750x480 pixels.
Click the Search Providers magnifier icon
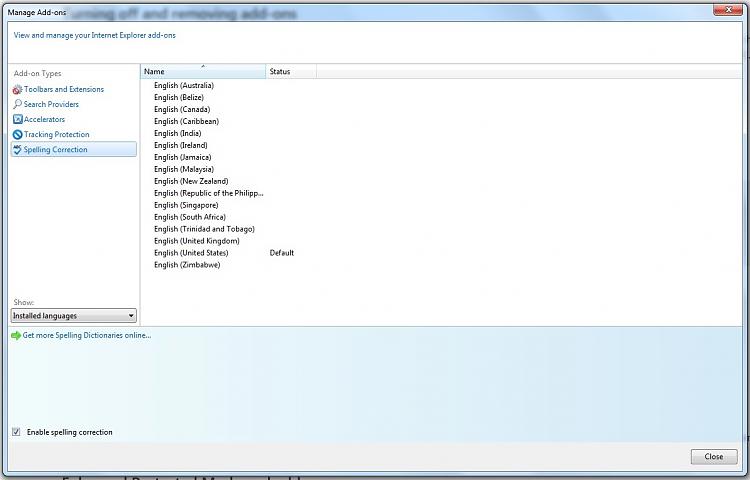click(17, 104)
